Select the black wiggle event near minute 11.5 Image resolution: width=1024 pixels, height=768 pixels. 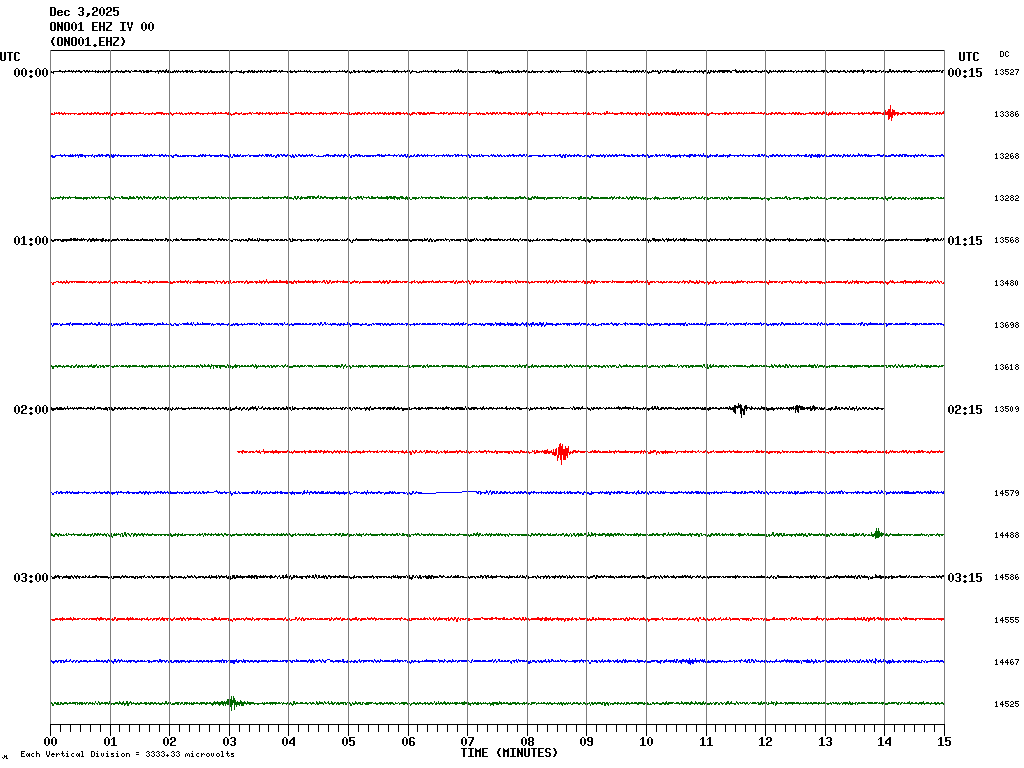739,408
